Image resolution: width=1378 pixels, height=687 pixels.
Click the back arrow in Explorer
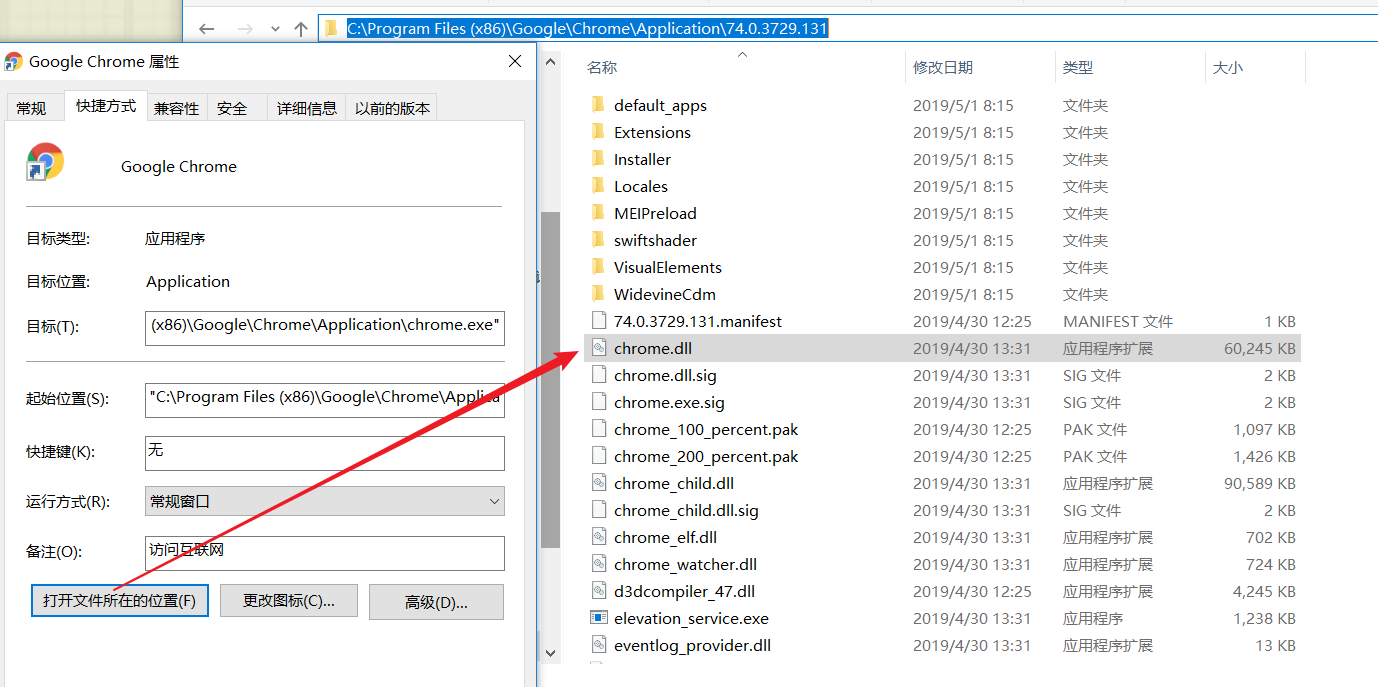tap(207, 29)
